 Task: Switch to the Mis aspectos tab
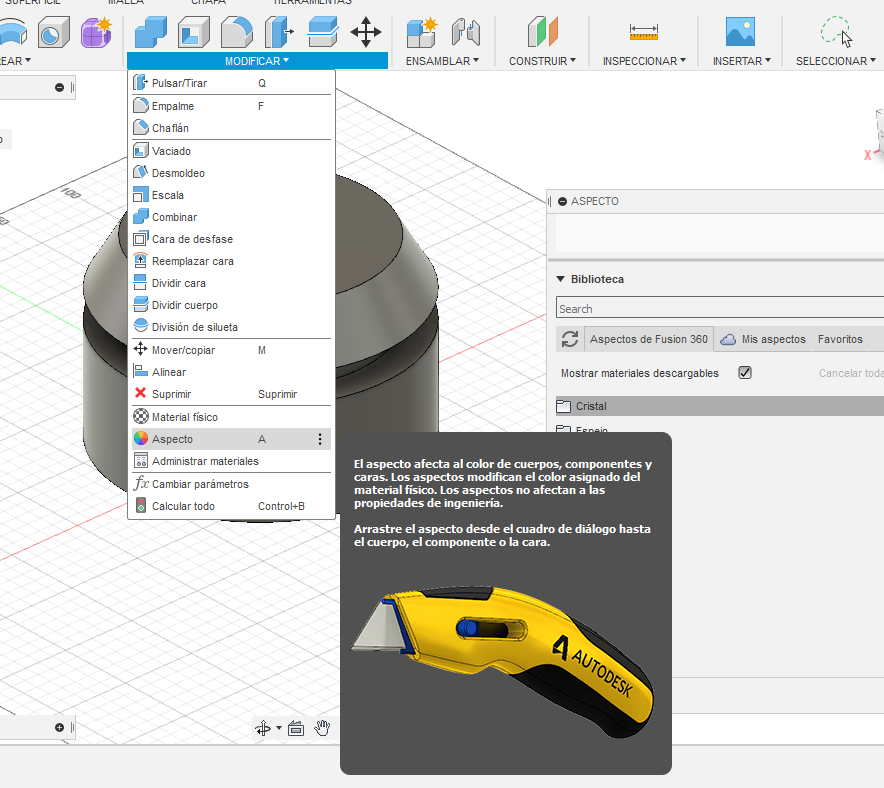pos(772,339)
